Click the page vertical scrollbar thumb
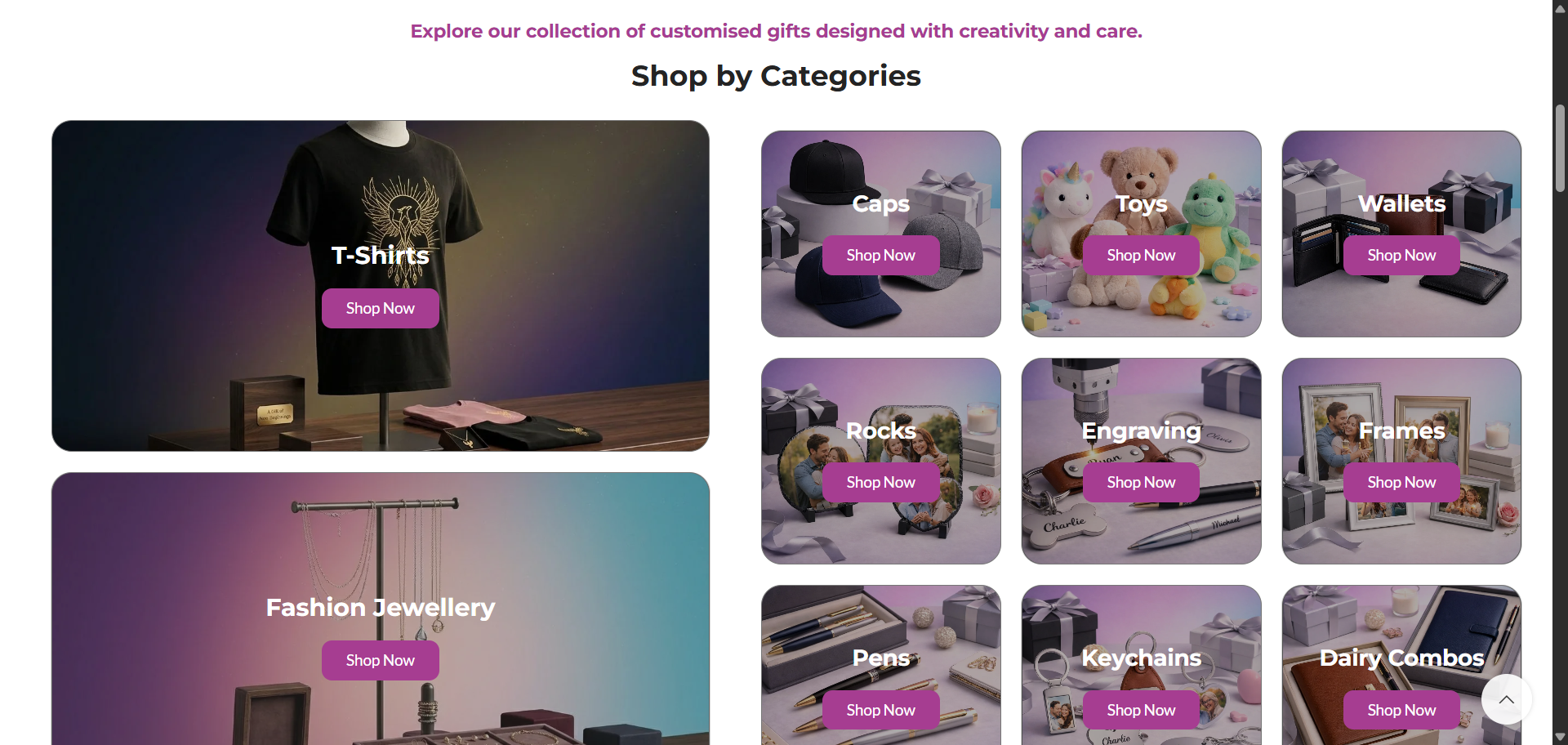Viewport: 1568px width, 745px height. (1560, 148)
